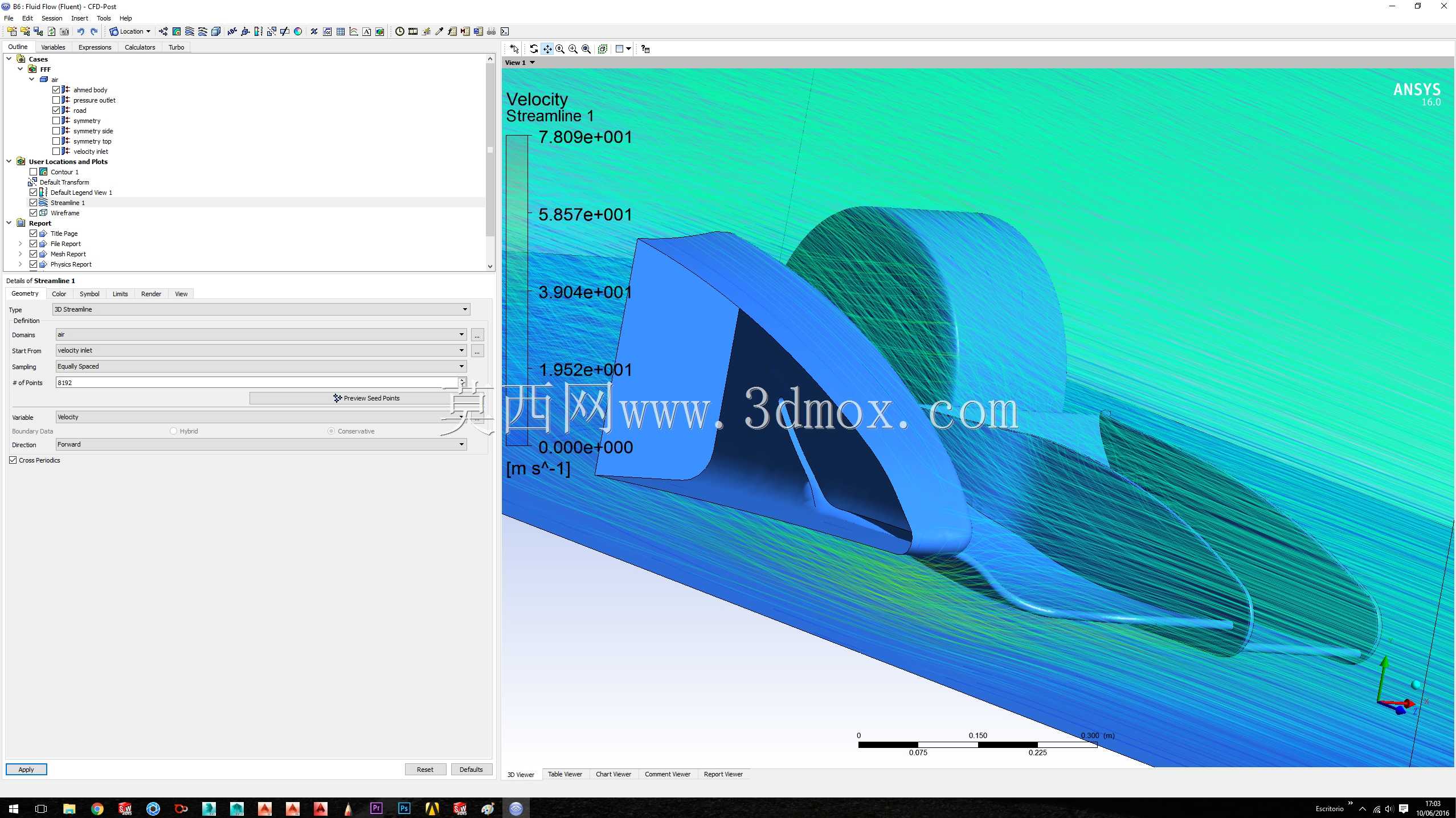Open the Color tab of Streamline details
Screen dimensions: 1456x818
(59, 294)
